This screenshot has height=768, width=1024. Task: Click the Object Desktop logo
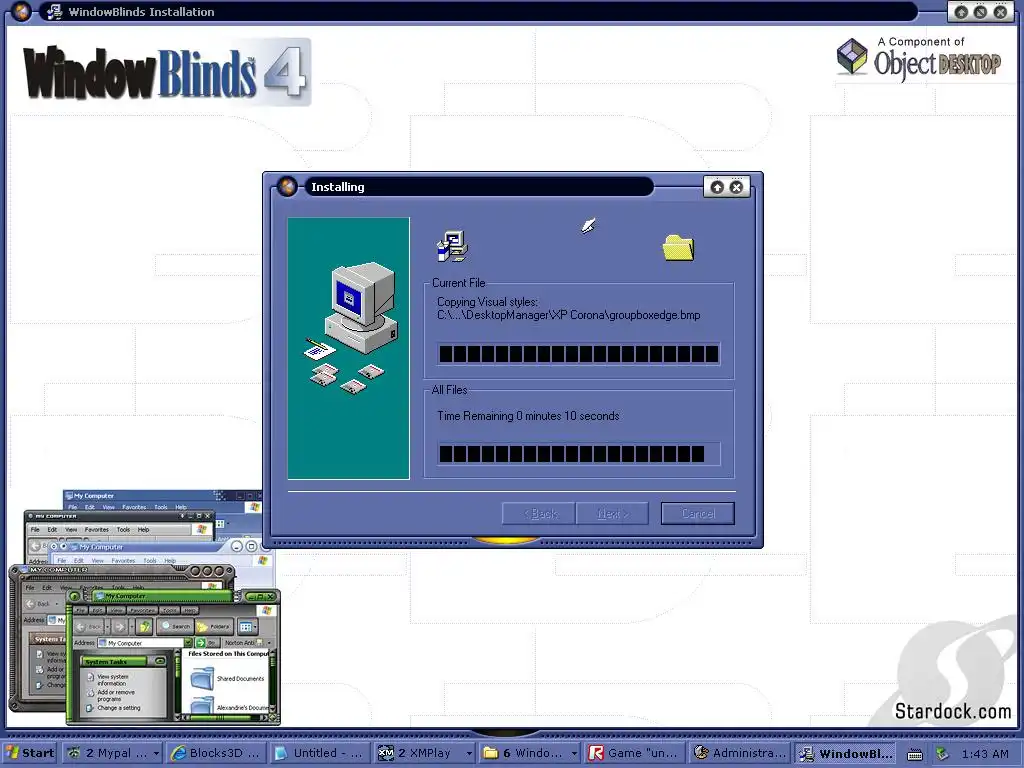918,59
